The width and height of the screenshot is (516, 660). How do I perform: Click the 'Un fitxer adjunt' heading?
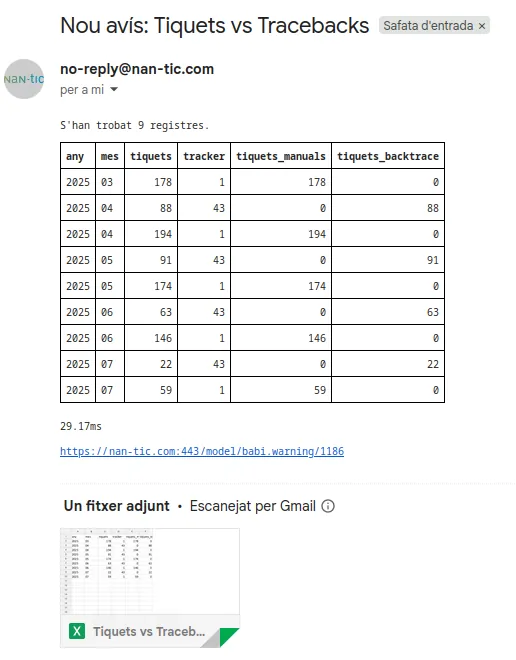tap(117, 506)
